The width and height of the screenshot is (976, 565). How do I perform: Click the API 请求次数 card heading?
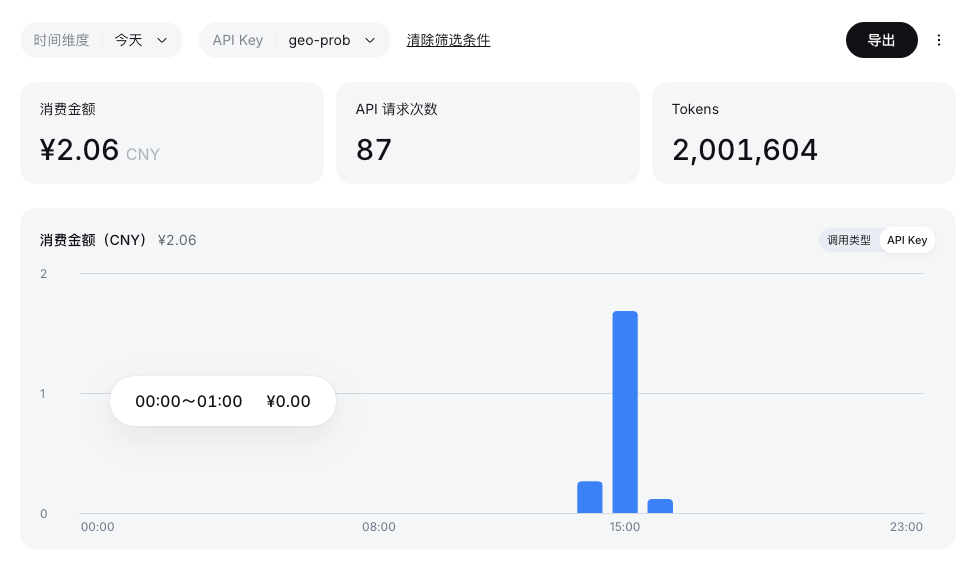pos(396,109)
